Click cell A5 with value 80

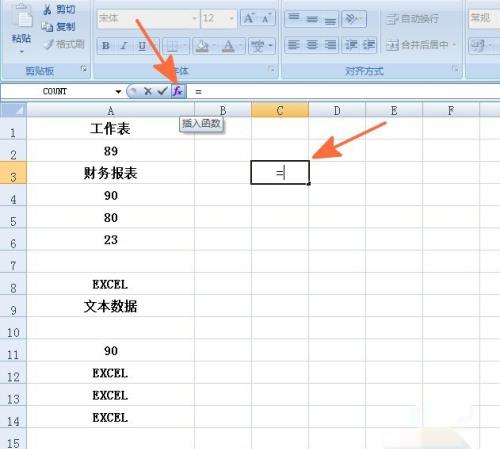(111, 217)
